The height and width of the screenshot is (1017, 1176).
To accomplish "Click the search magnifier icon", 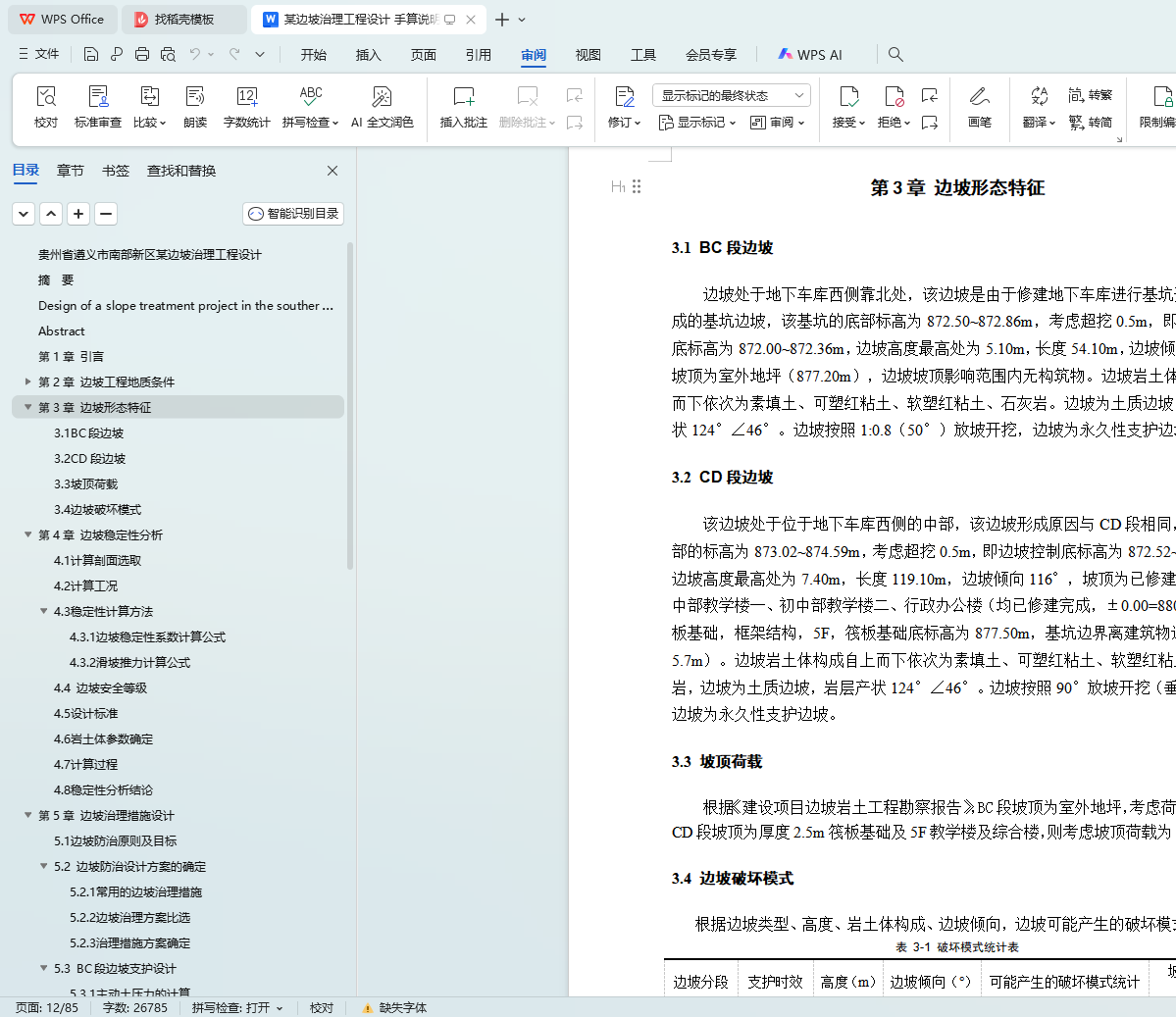I will [x=895, y=54].
